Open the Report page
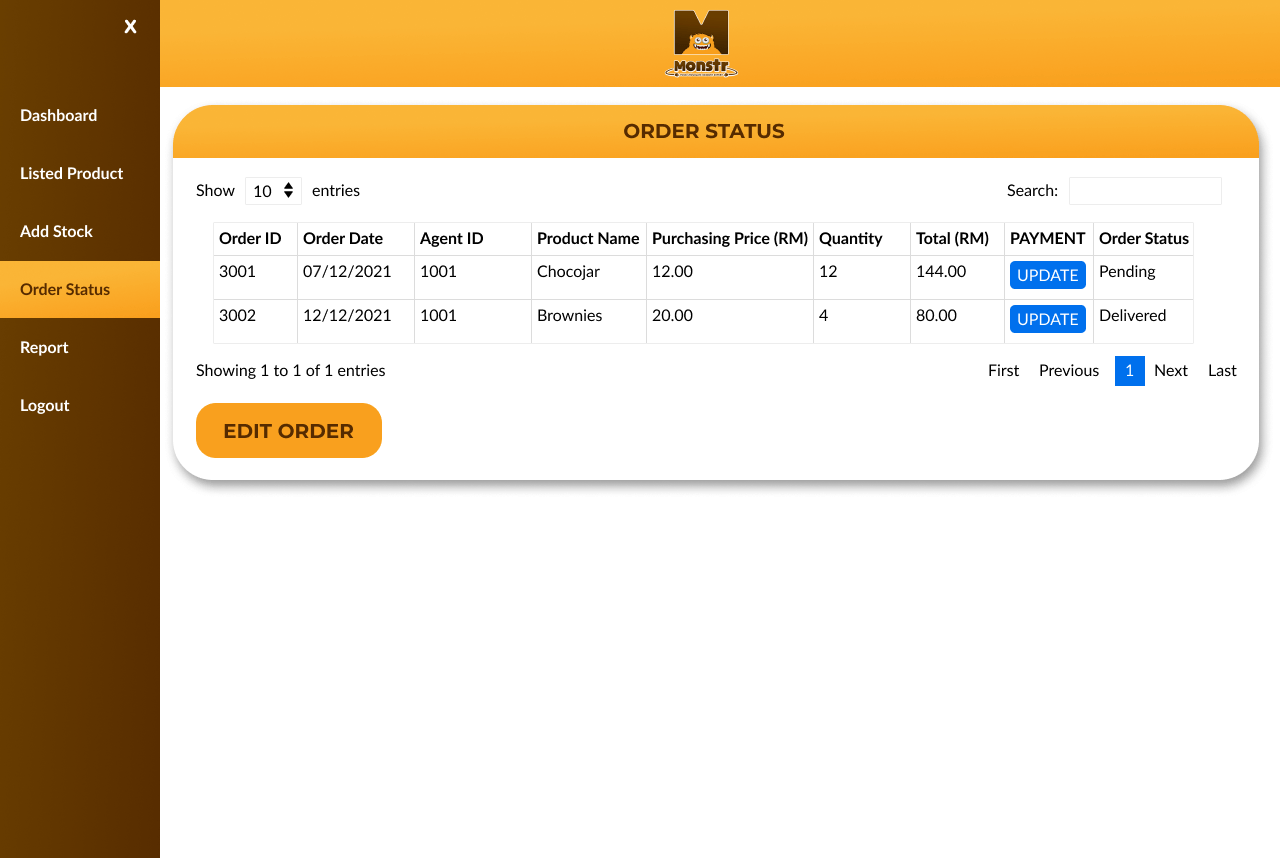Viewport: 1280px width, 858px height. click(44, 347)
